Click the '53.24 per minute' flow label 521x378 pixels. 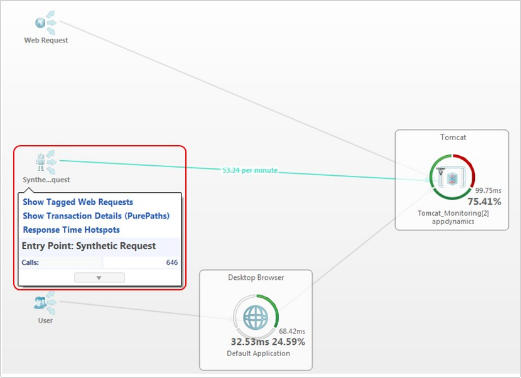250,170
